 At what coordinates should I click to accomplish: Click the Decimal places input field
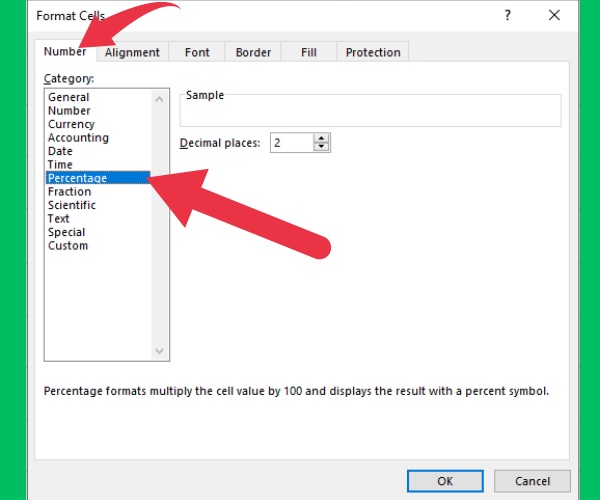292,143
